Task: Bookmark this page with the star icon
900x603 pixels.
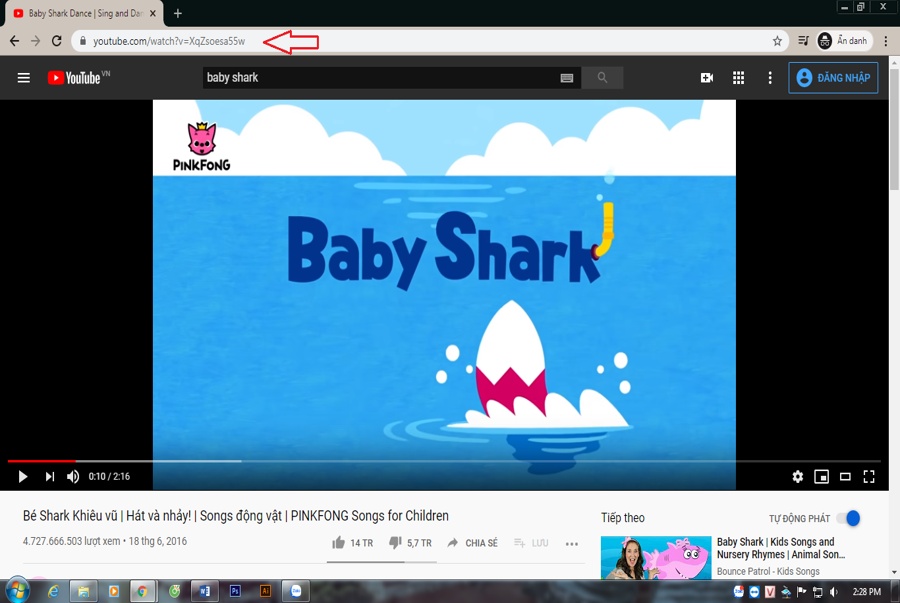Action: click(777, 41)
